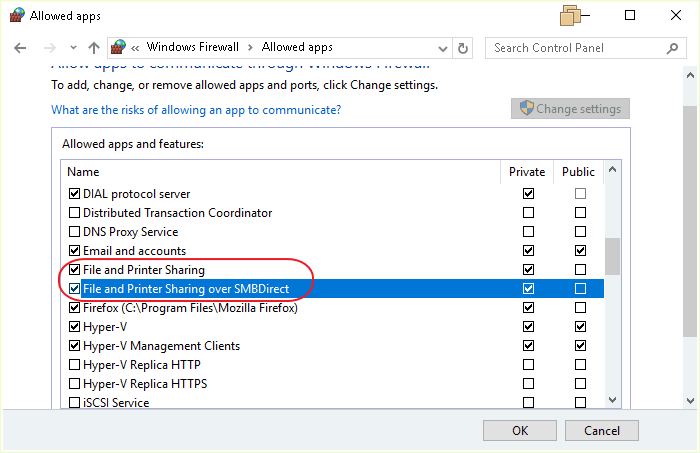Uncheck the Hyper-V Management Clients name checkbox
Image resolution: width=700 pixels, height=453 pixels.
(x=74, y=346)
